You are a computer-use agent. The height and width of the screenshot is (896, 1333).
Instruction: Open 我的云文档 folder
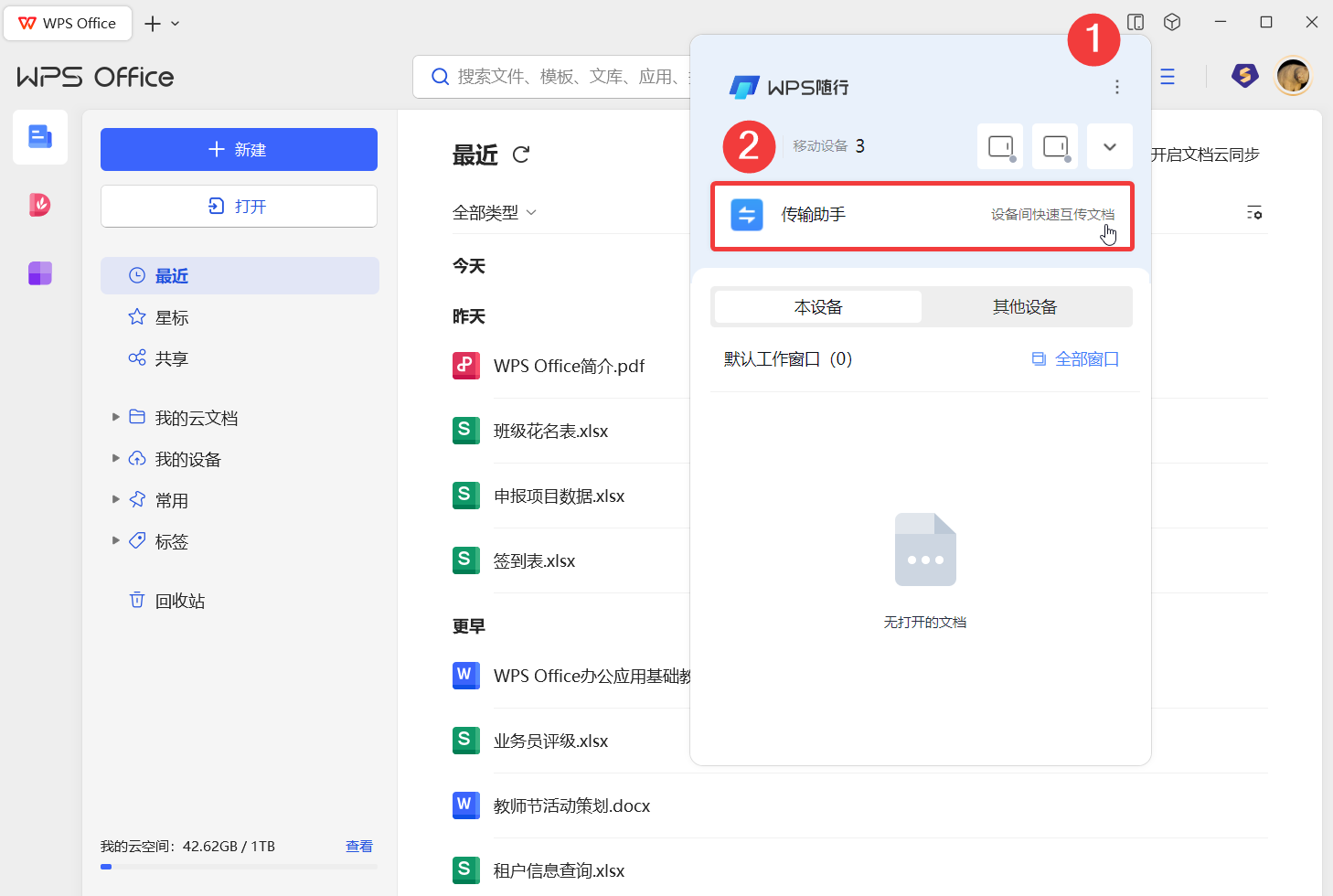pyautogui.click(x=196, y=418)
